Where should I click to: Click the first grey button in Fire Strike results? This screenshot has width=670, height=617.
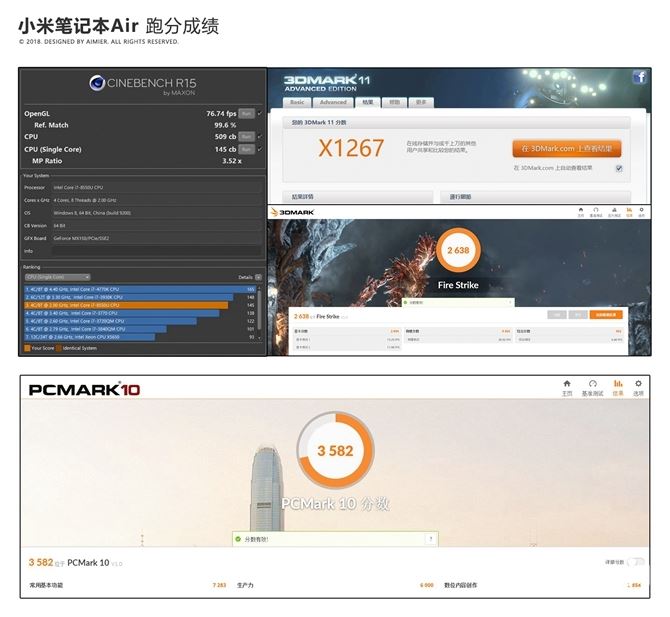tap(557, 315)
